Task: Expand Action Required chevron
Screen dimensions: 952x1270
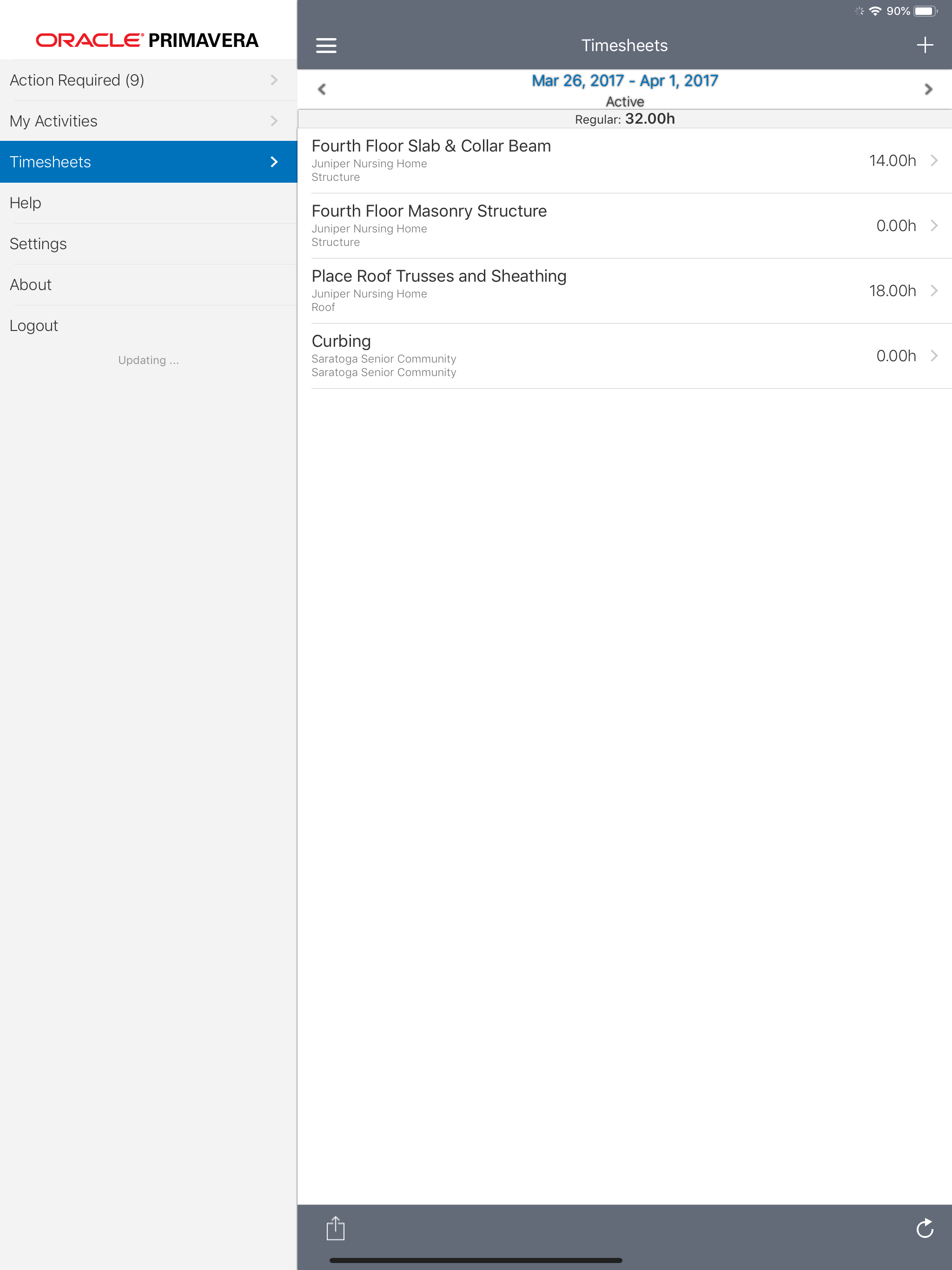Action: click(x=274, y=80)
